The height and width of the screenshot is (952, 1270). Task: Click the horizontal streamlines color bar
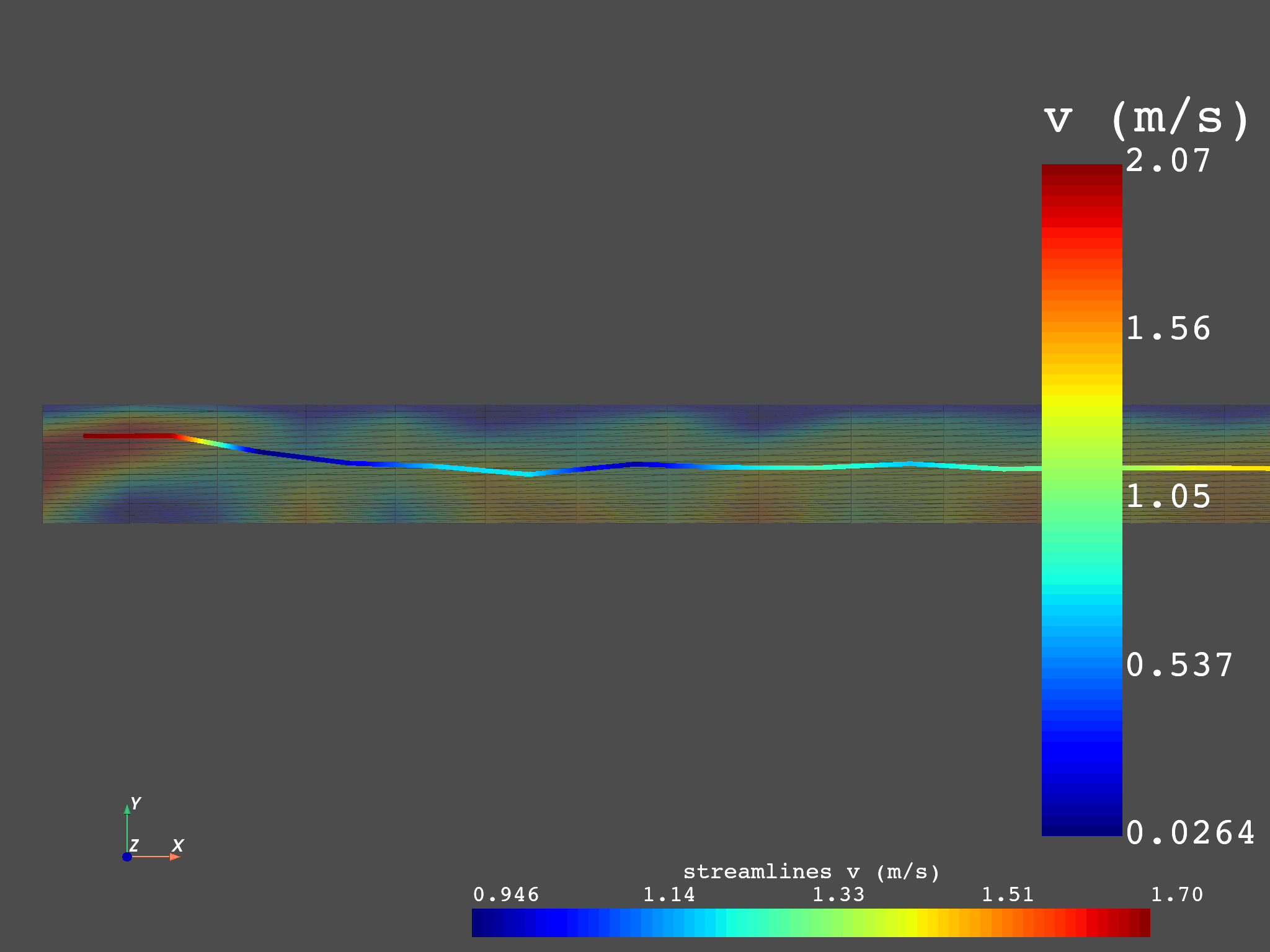pyautogui.click(x=810, y=922)
